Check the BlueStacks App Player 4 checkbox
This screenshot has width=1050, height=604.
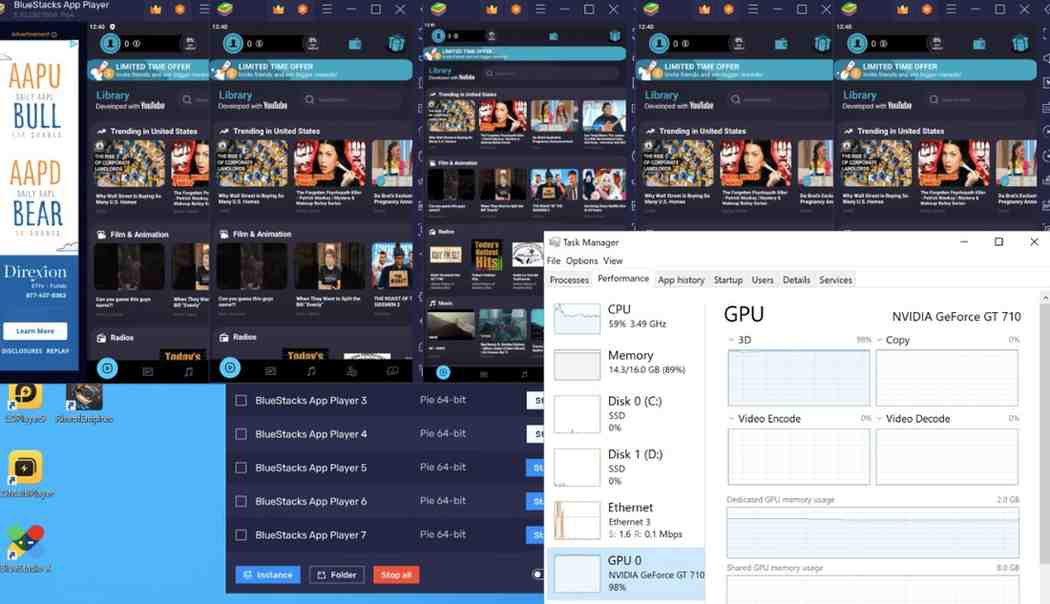(241, 434)
